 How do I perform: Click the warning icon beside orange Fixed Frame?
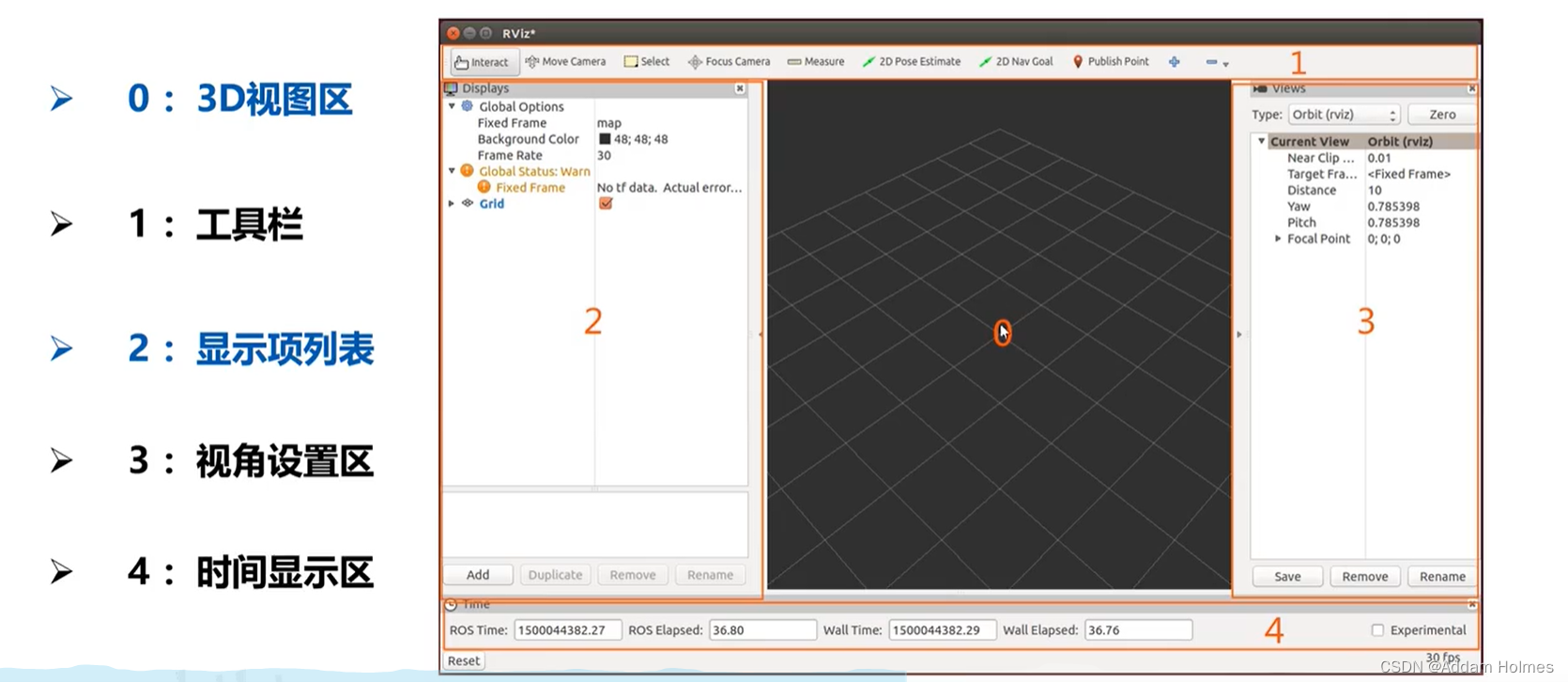coord(484,187)
